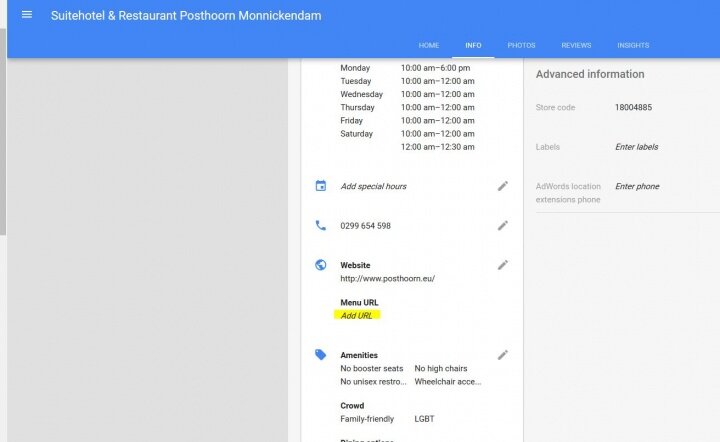
Task: Click Wheelchair acce... amenity
Action: point(448,382)
